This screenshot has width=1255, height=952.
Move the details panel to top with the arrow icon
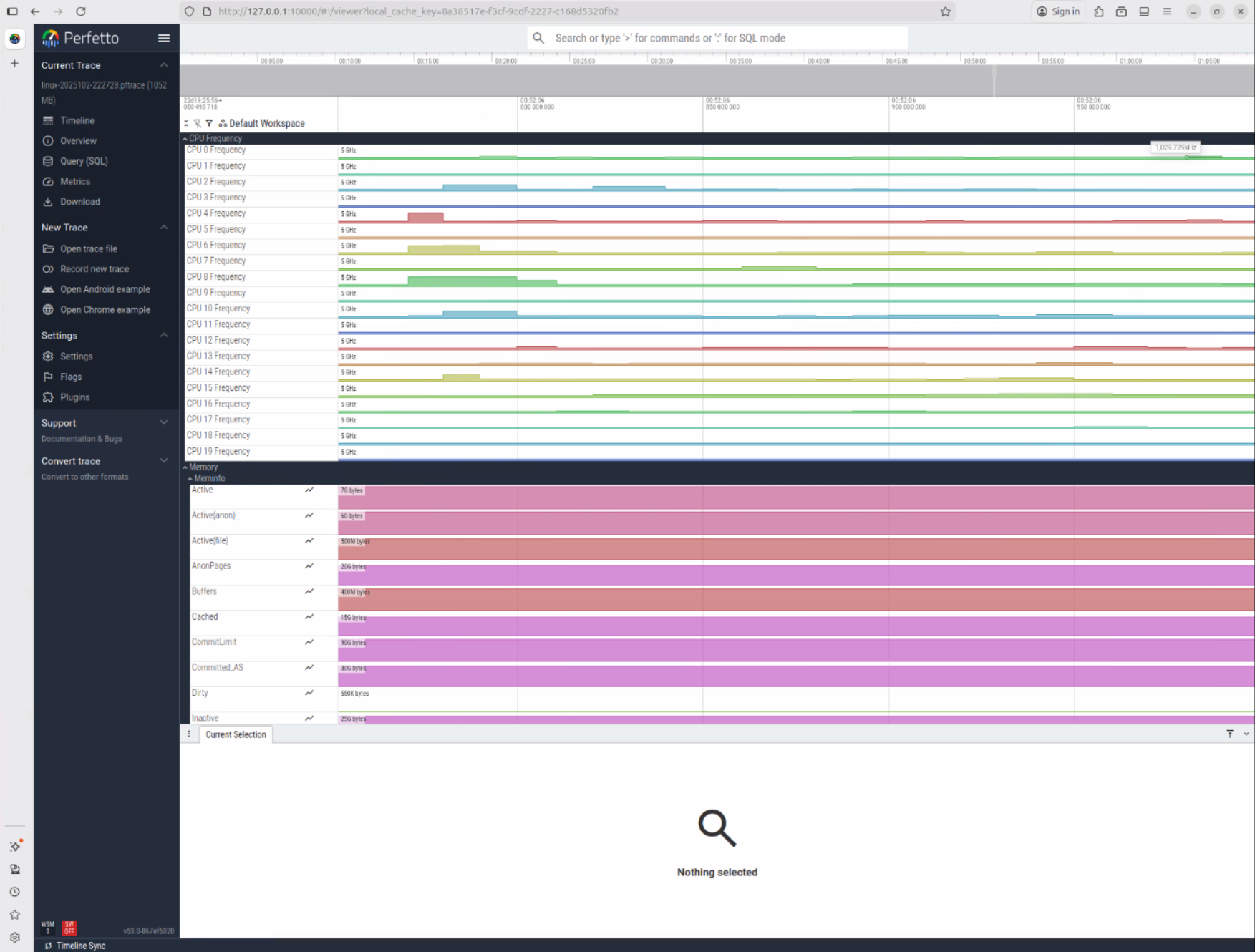tap(1230, 734)
